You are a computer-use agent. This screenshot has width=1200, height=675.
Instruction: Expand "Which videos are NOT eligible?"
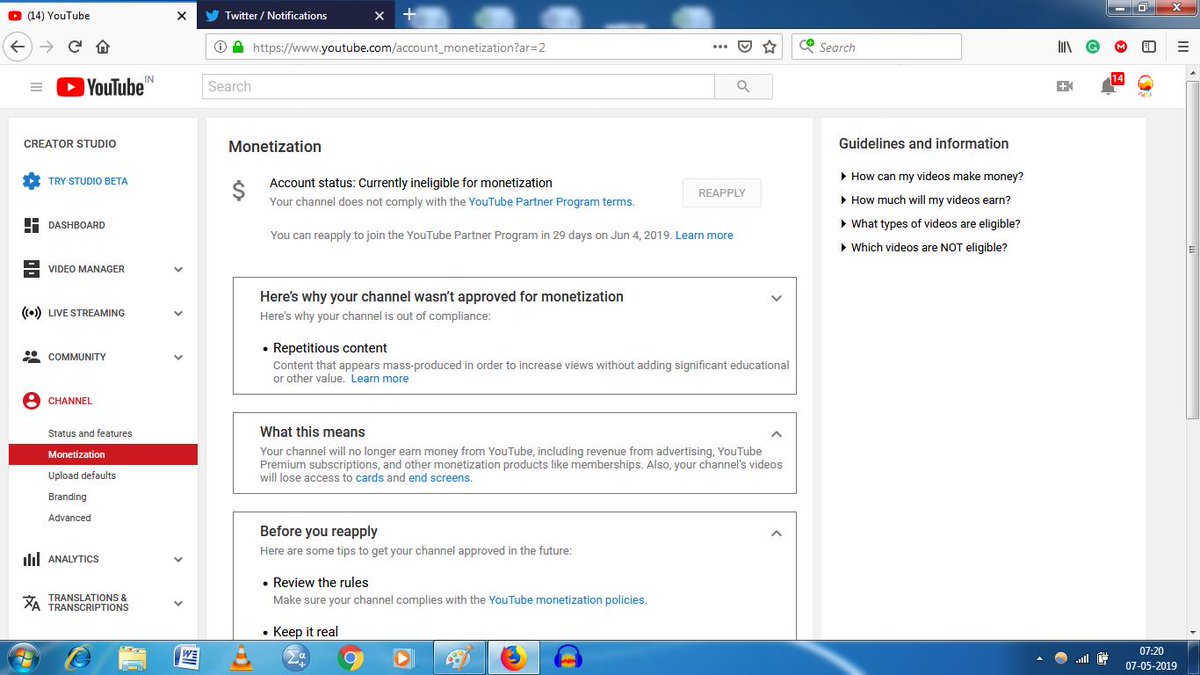pyautogui.click(x=924, y=247)
